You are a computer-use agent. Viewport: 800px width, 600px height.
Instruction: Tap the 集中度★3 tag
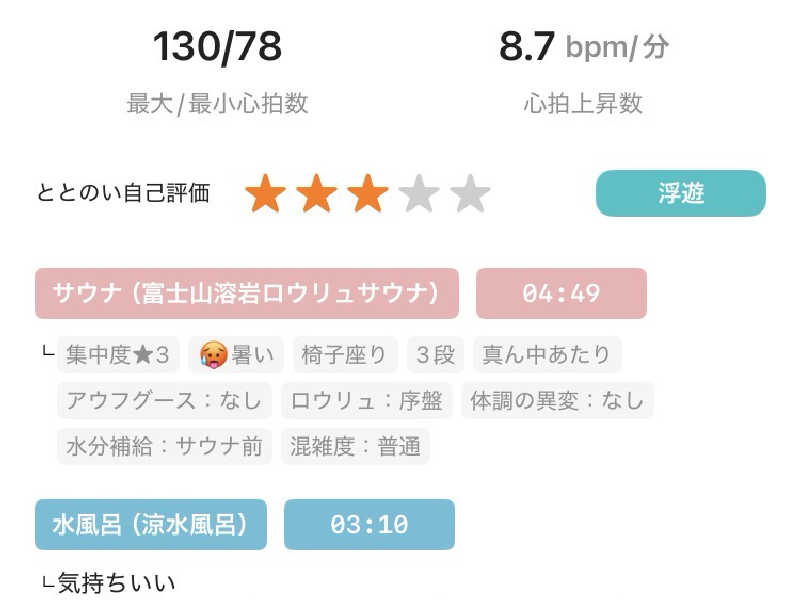point(118,355)
